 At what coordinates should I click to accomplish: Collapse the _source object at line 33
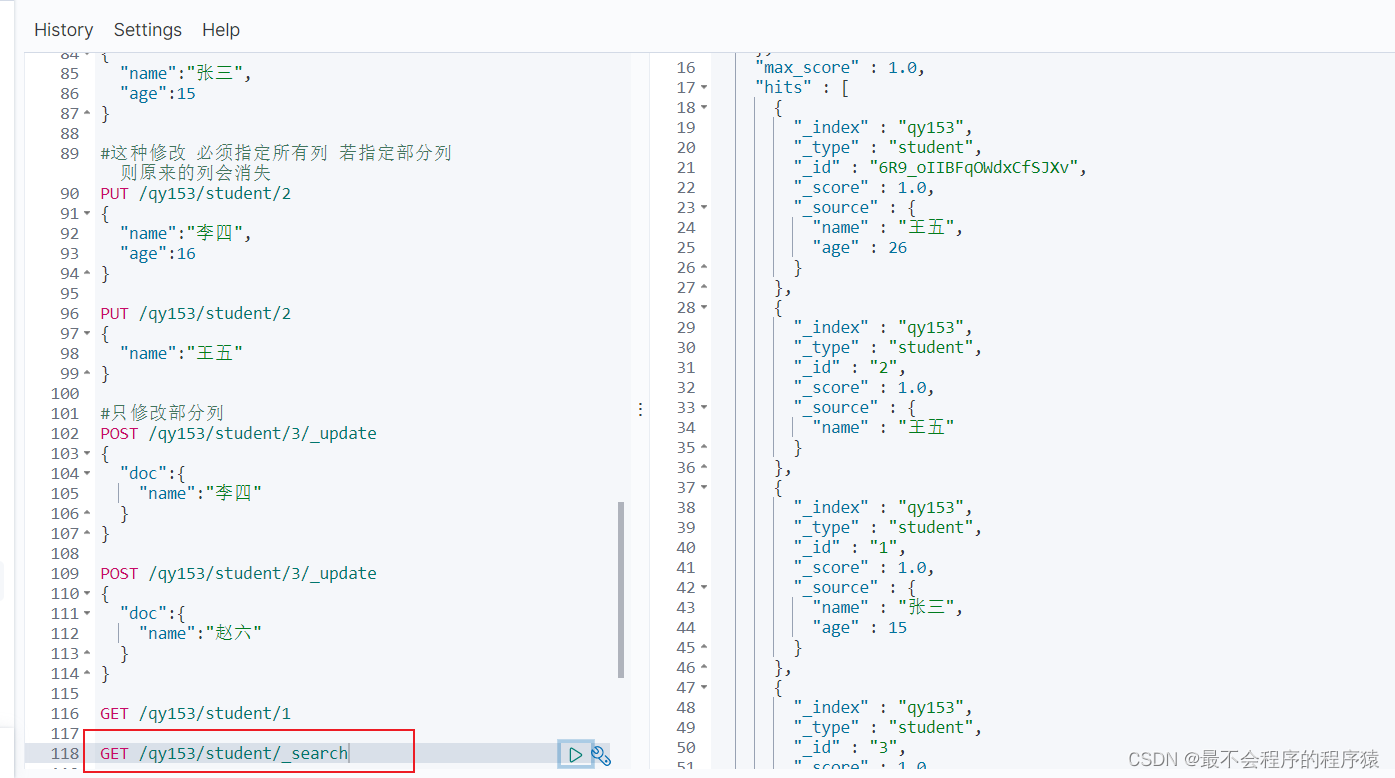coord(704,407)
